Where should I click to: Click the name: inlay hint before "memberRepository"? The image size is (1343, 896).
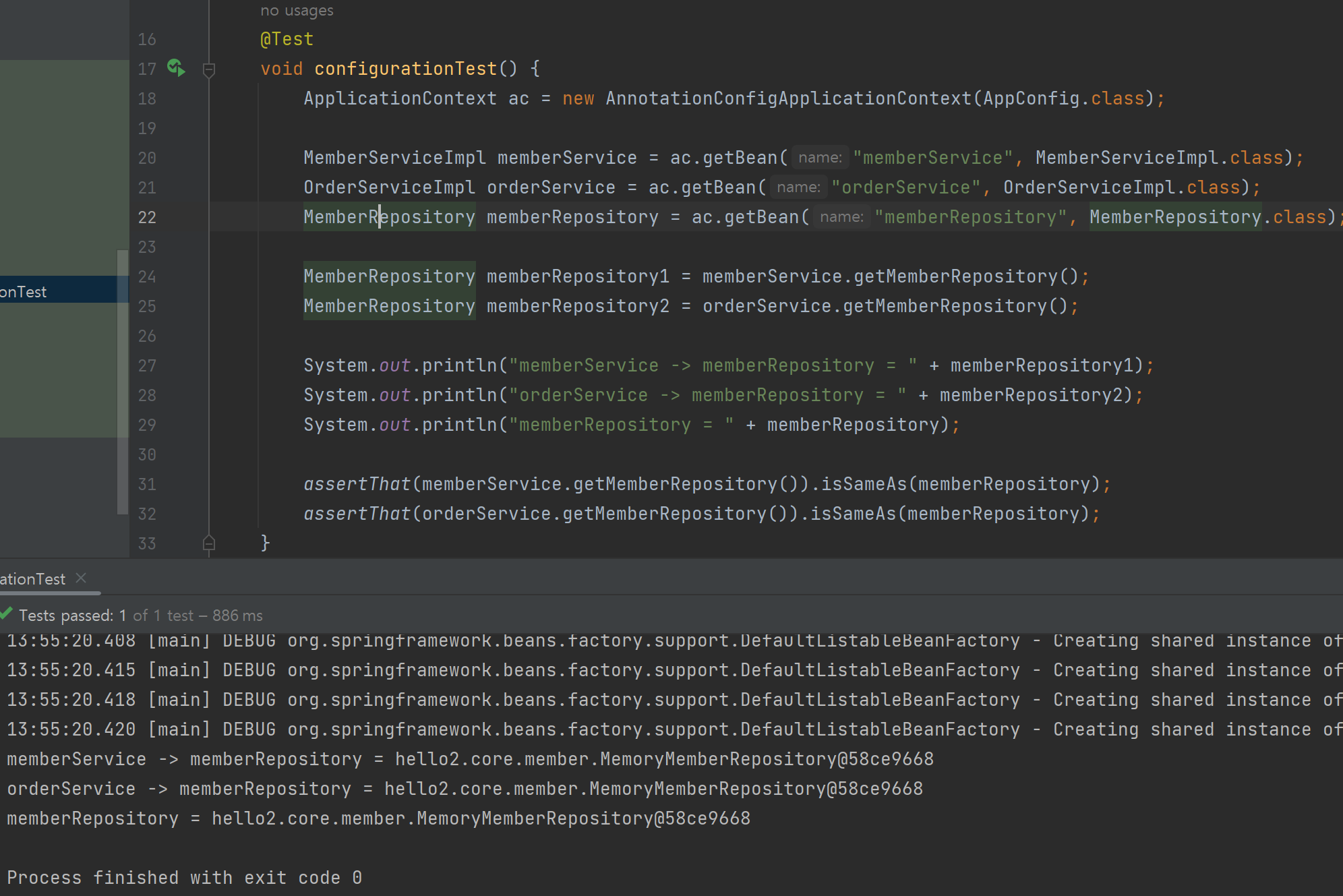[841, 217]
